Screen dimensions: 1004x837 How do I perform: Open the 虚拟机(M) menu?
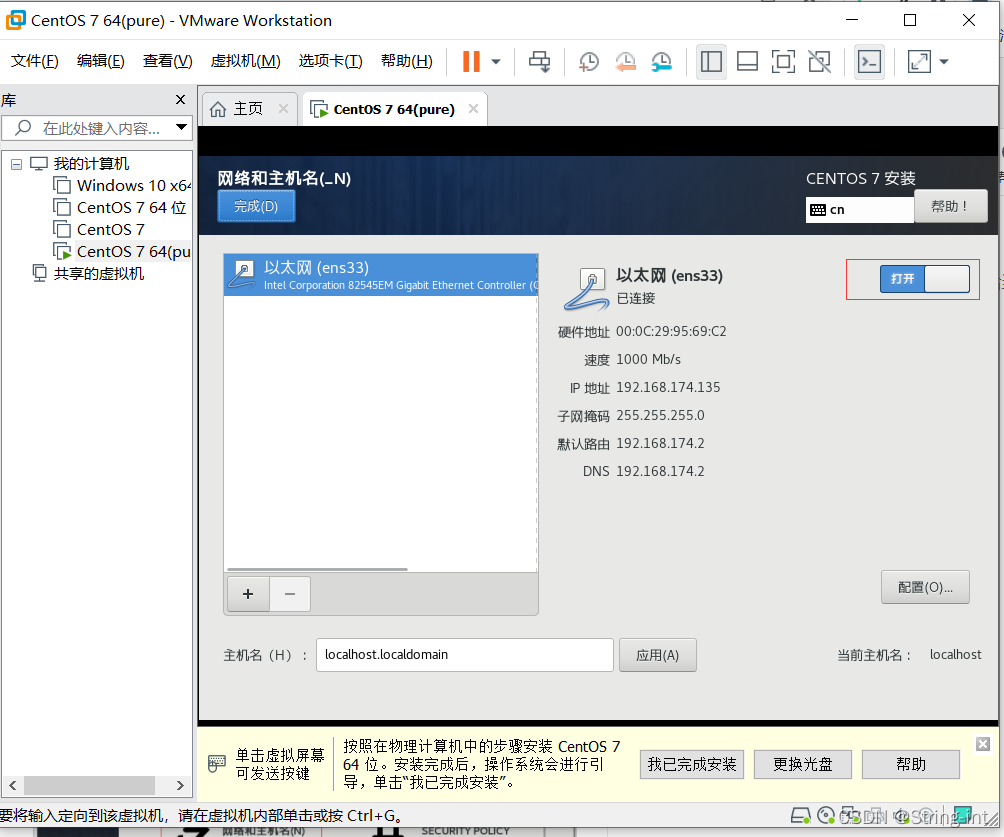click(245, 61)
